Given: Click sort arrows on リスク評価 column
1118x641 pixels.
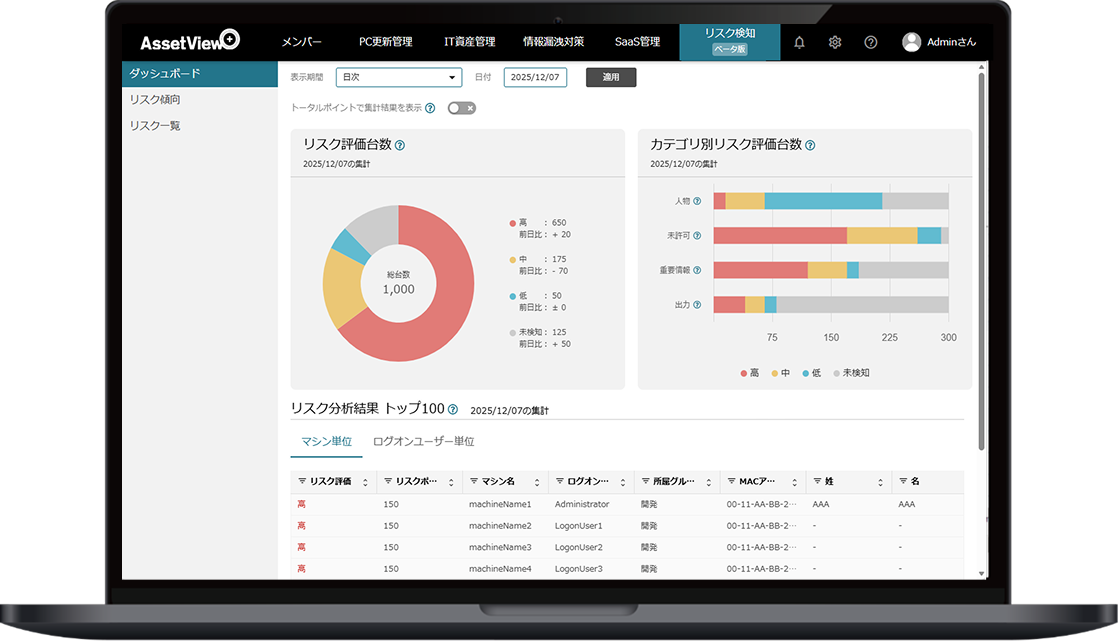Looking at the screenshot, I should 365,482.
